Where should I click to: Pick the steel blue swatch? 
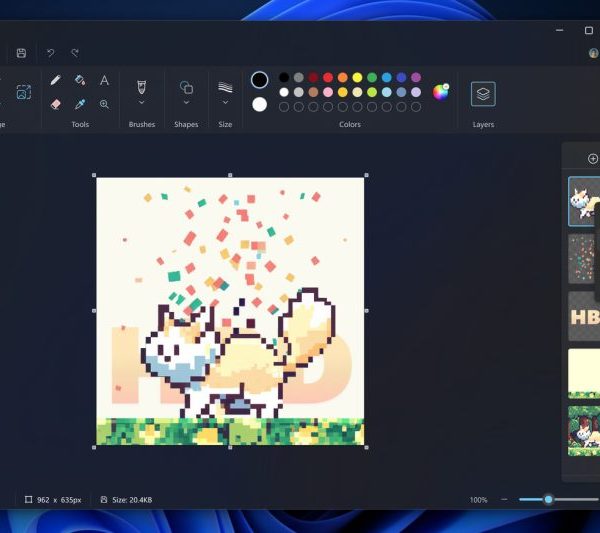click(401, 92)
